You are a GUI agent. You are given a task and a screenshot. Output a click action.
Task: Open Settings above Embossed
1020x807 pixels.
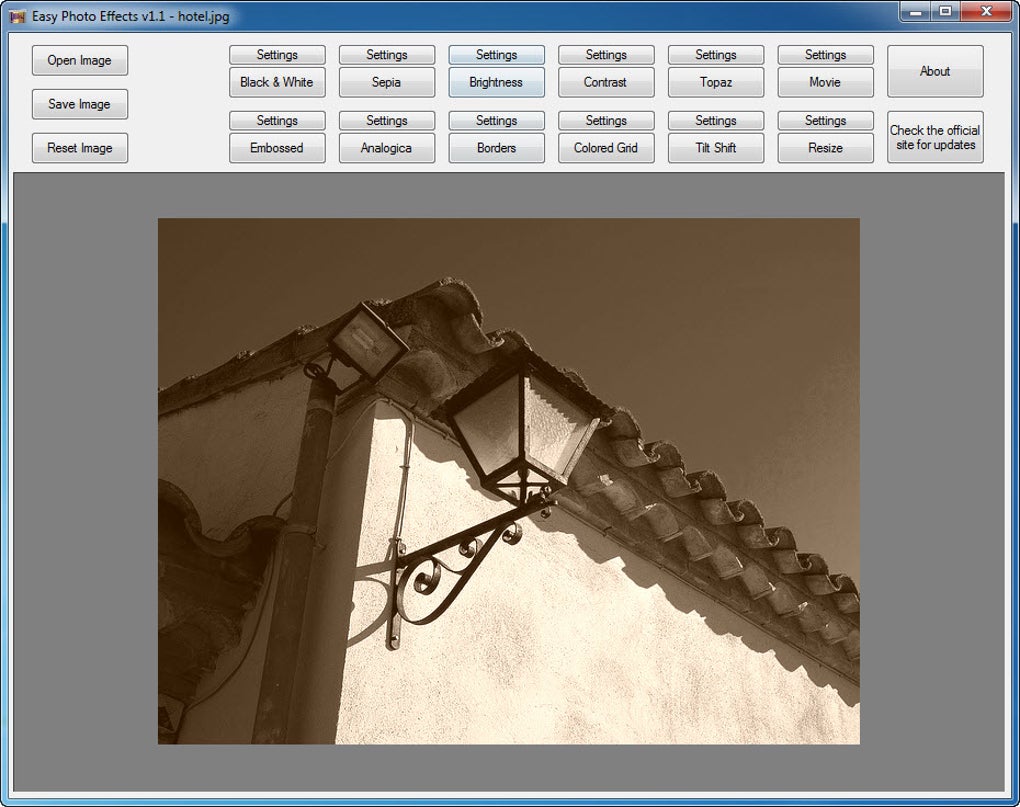277,120
